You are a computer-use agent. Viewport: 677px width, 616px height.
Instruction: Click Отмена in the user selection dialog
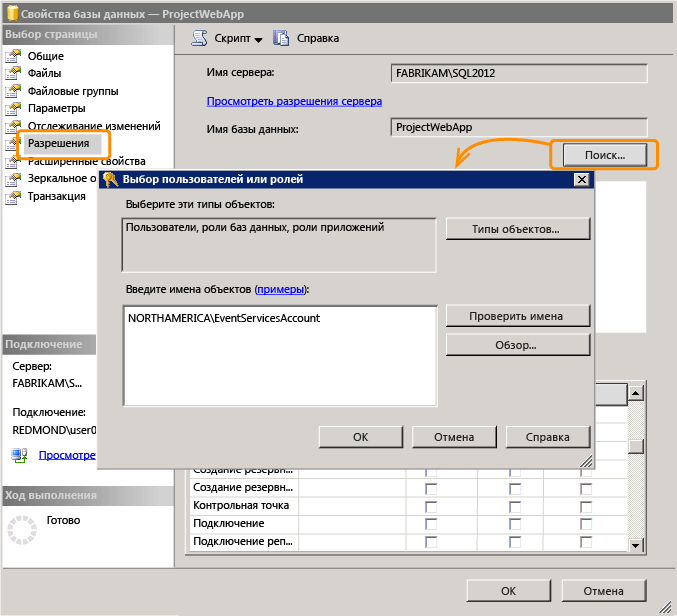coord(454,437)
